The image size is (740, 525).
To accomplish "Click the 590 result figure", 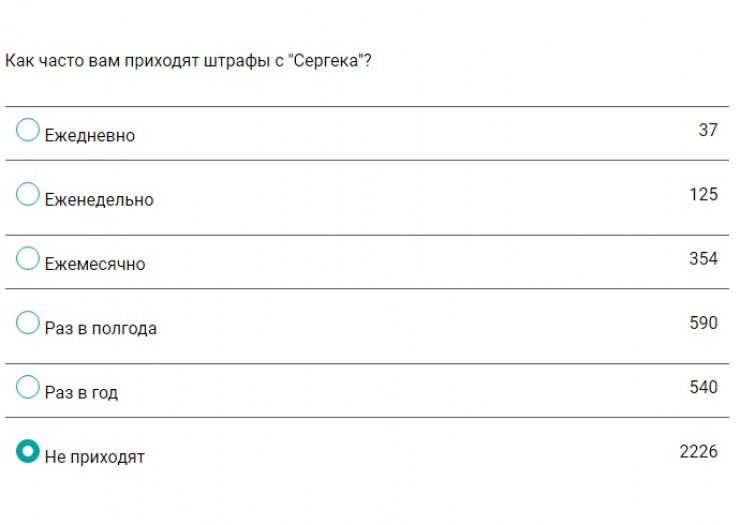I will tap(703, 323).
